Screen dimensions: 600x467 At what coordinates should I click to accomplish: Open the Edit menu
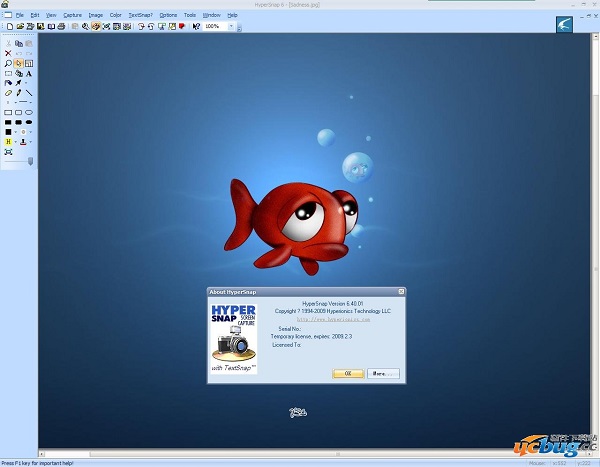tap(35, 15)
